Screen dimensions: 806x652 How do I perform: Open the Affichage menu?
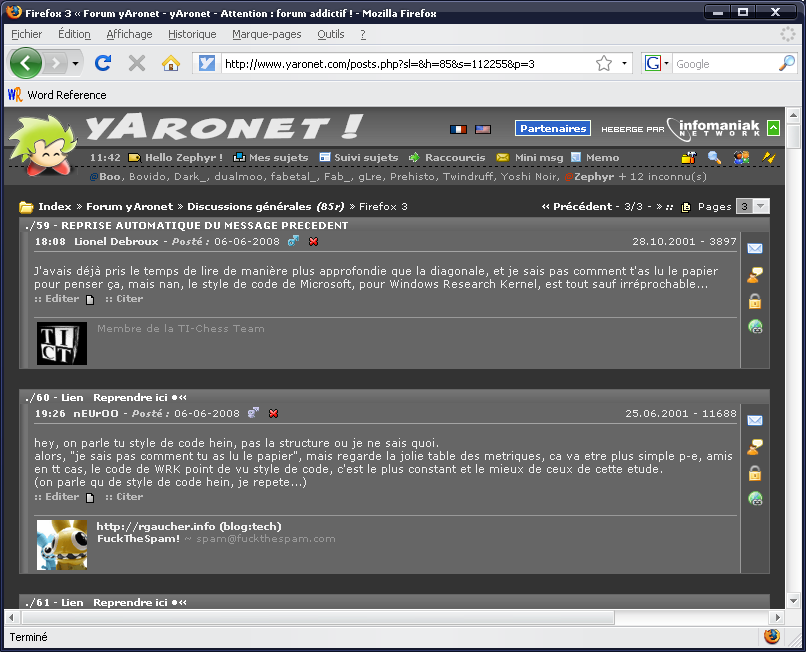pos(129,34)
